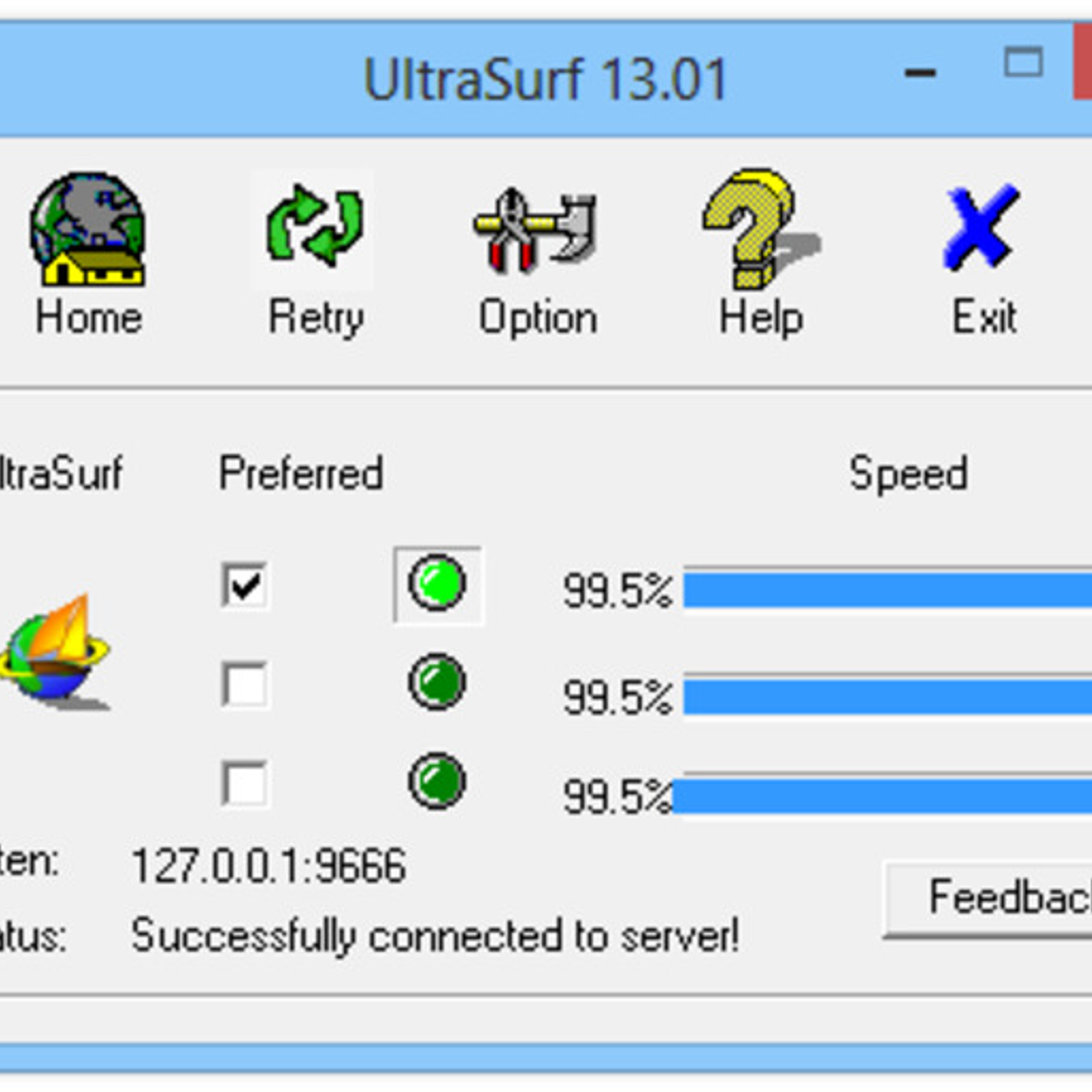
Task: Open Help via yellow question mark
Action: pyautogui.click(x=761, y=229)
